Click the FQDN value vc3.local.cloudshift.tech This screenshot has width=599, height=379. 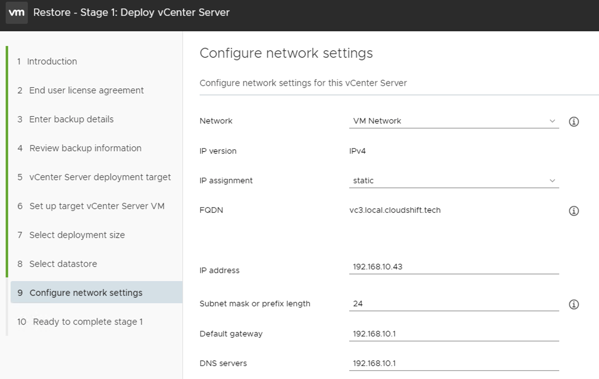click(395, 210)
